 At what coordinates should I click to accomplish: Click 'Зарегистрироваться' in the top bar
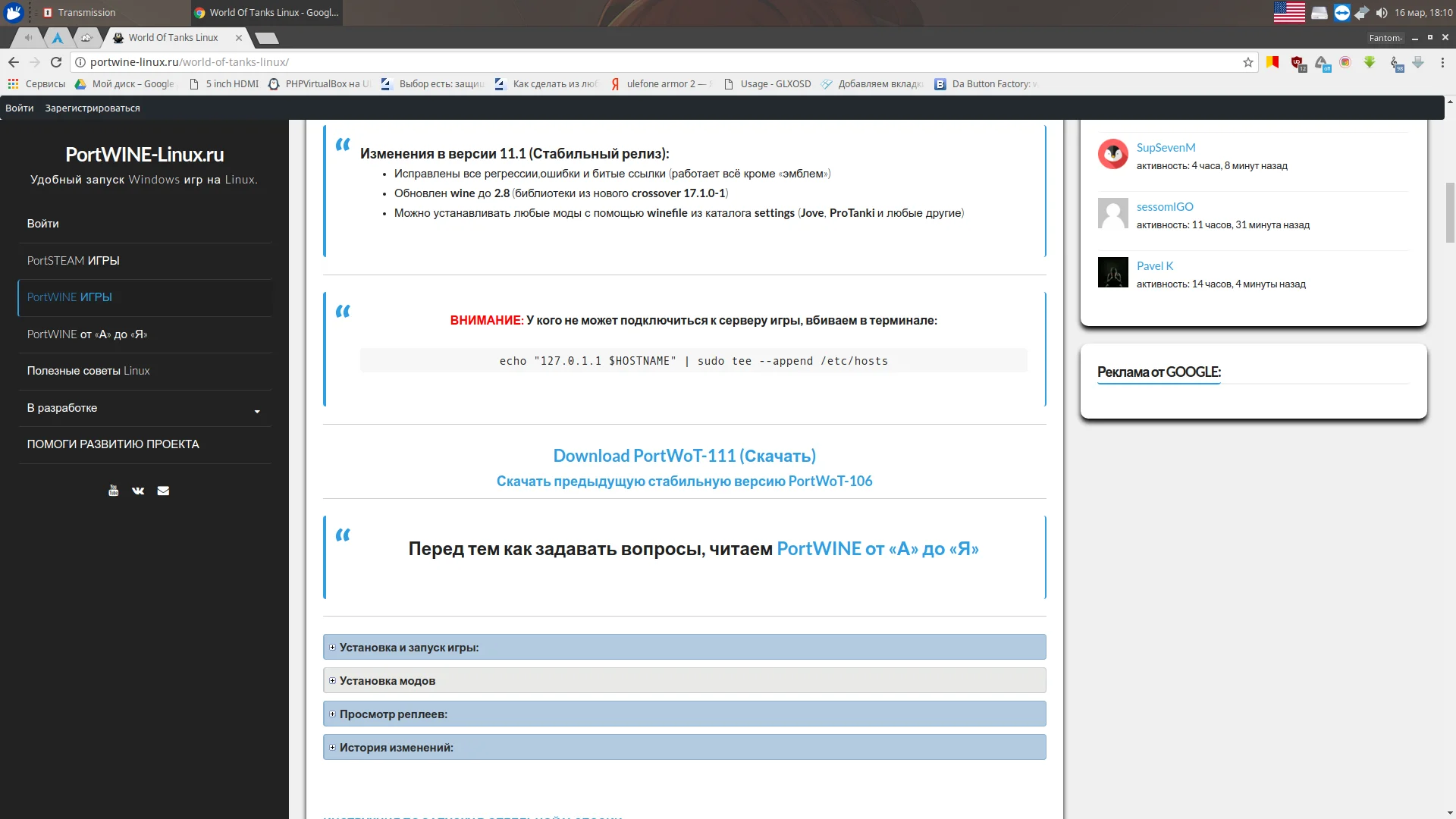[93, 108]
